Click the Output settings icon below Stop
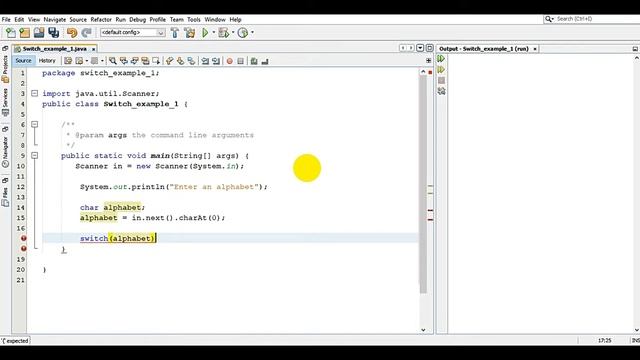 click(441, 91)
